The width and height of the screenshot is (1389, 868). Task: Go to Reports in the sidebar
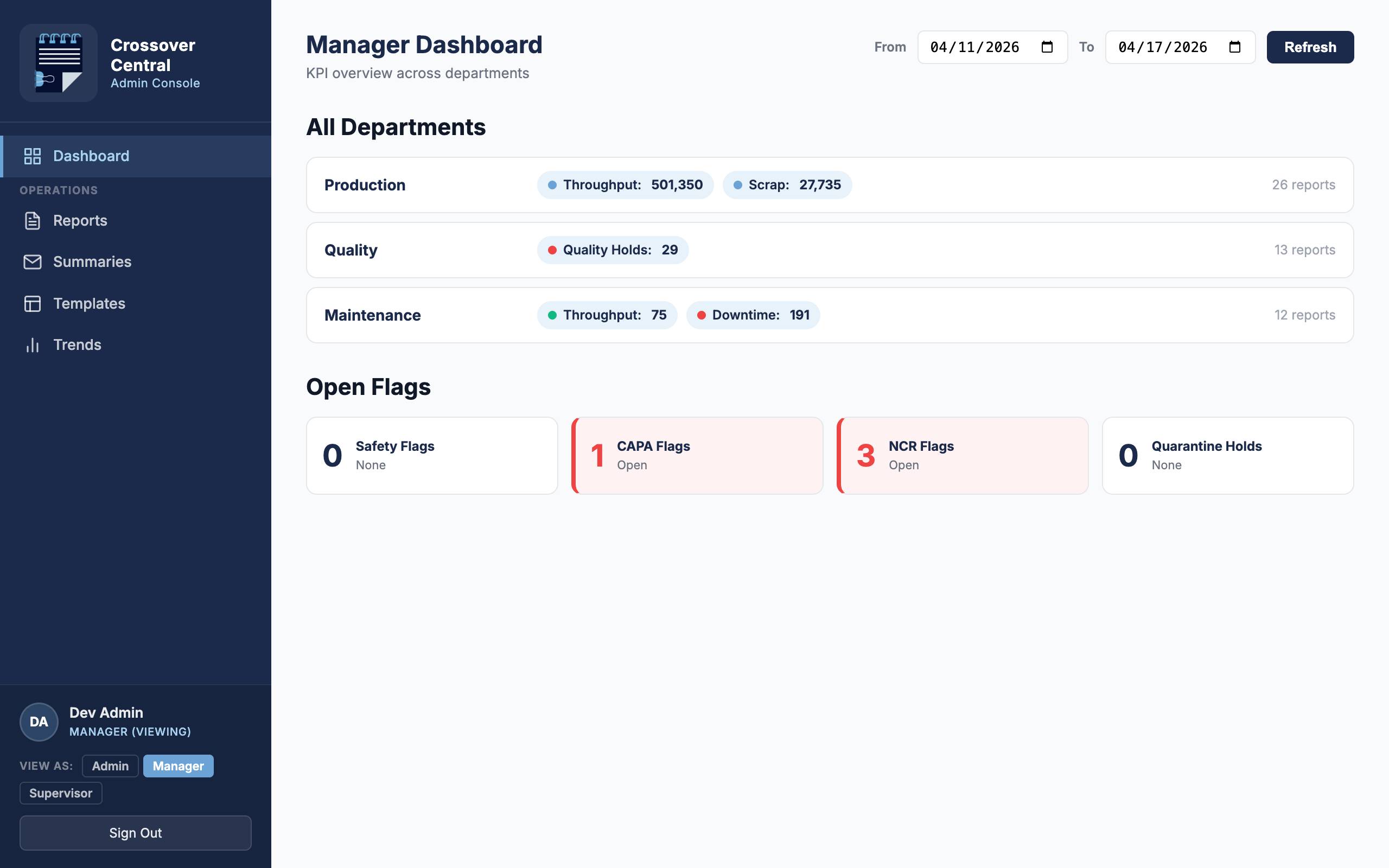click(136, 220)
